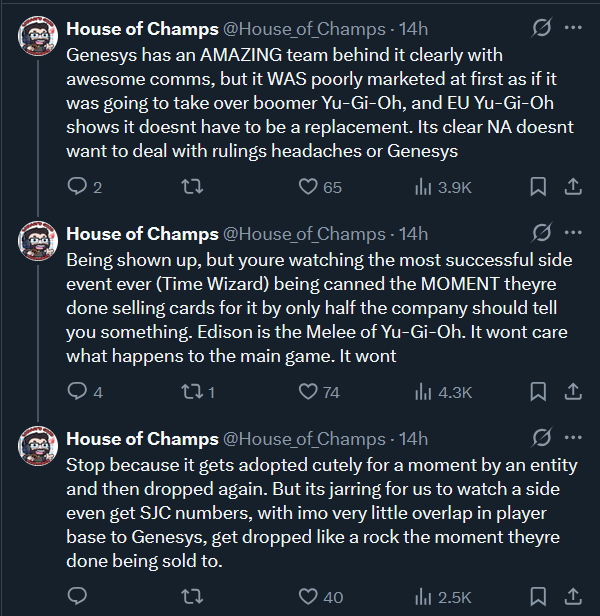Bookmark the Time Wizard tweet
The width and height of the screenshot is (600, 616).
[538, 392]
